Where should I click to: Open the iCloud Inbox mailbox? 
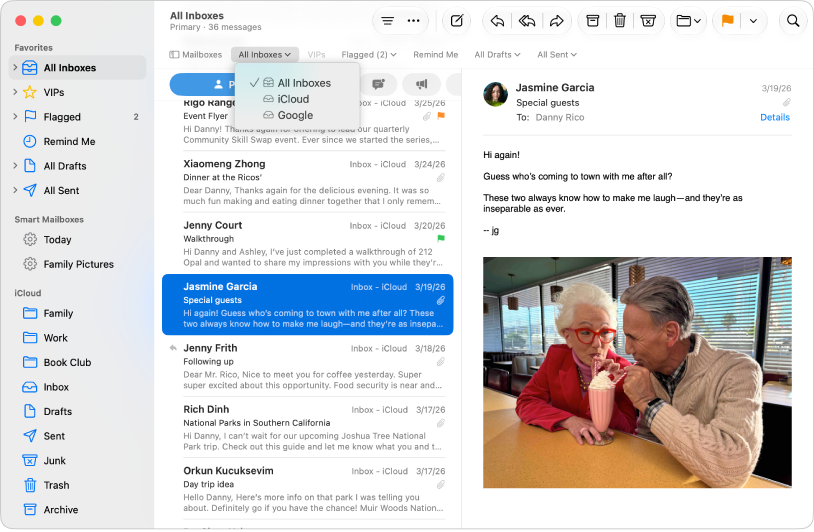click(78, 387)
